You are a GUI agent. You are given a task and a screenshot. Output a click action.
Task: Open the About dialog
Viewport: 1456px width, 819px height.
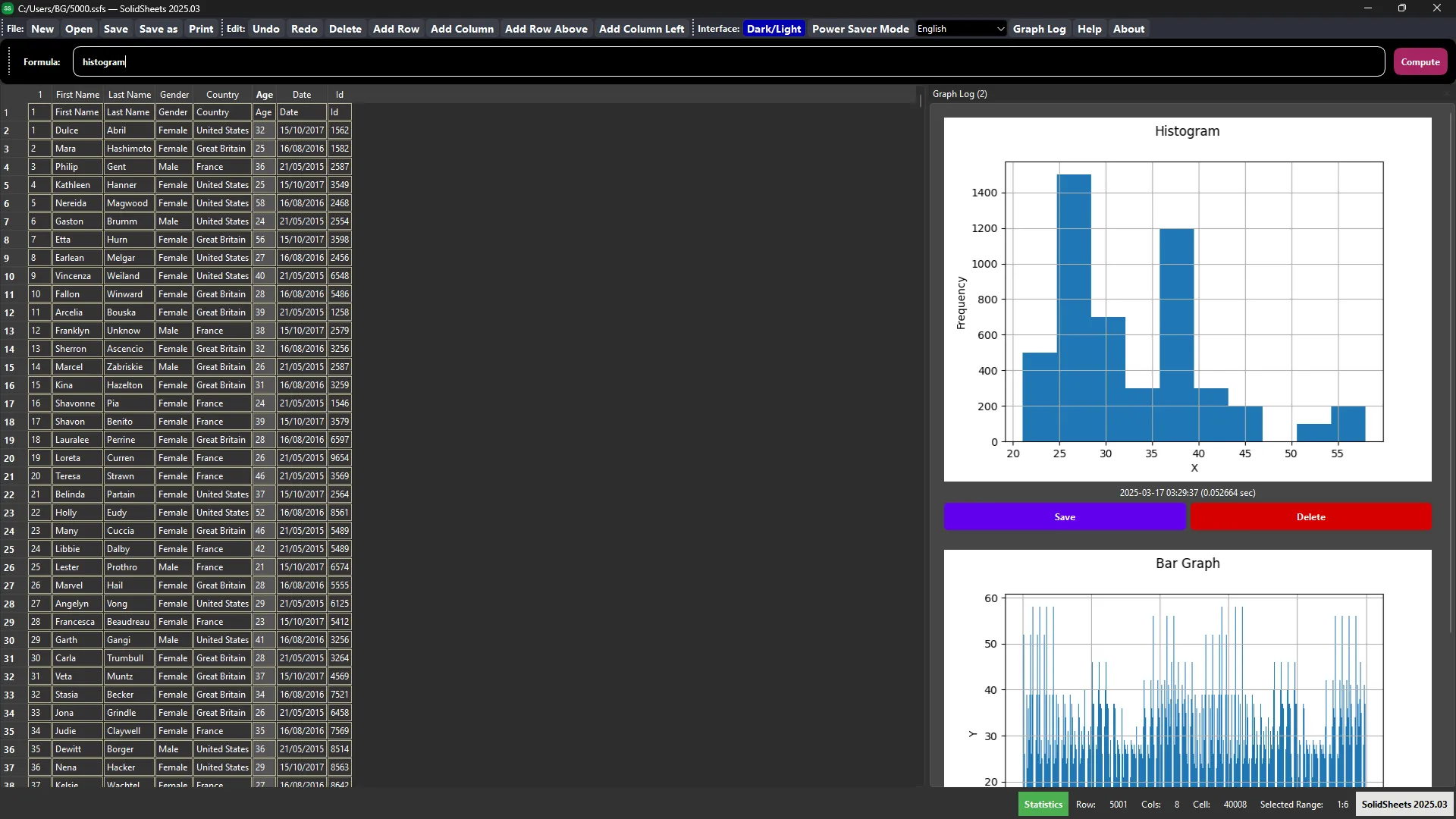[x=1128, y=29]
